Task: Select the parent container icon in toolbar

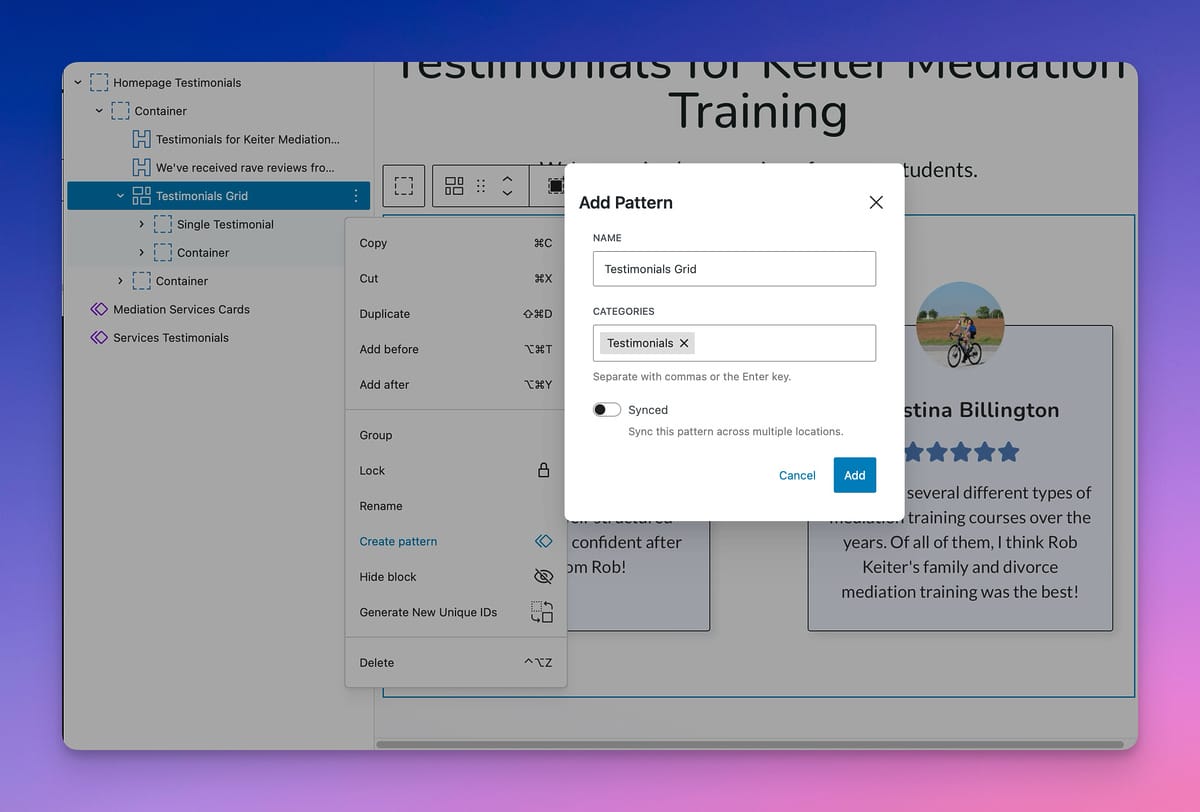Action: tap(404, 186)
